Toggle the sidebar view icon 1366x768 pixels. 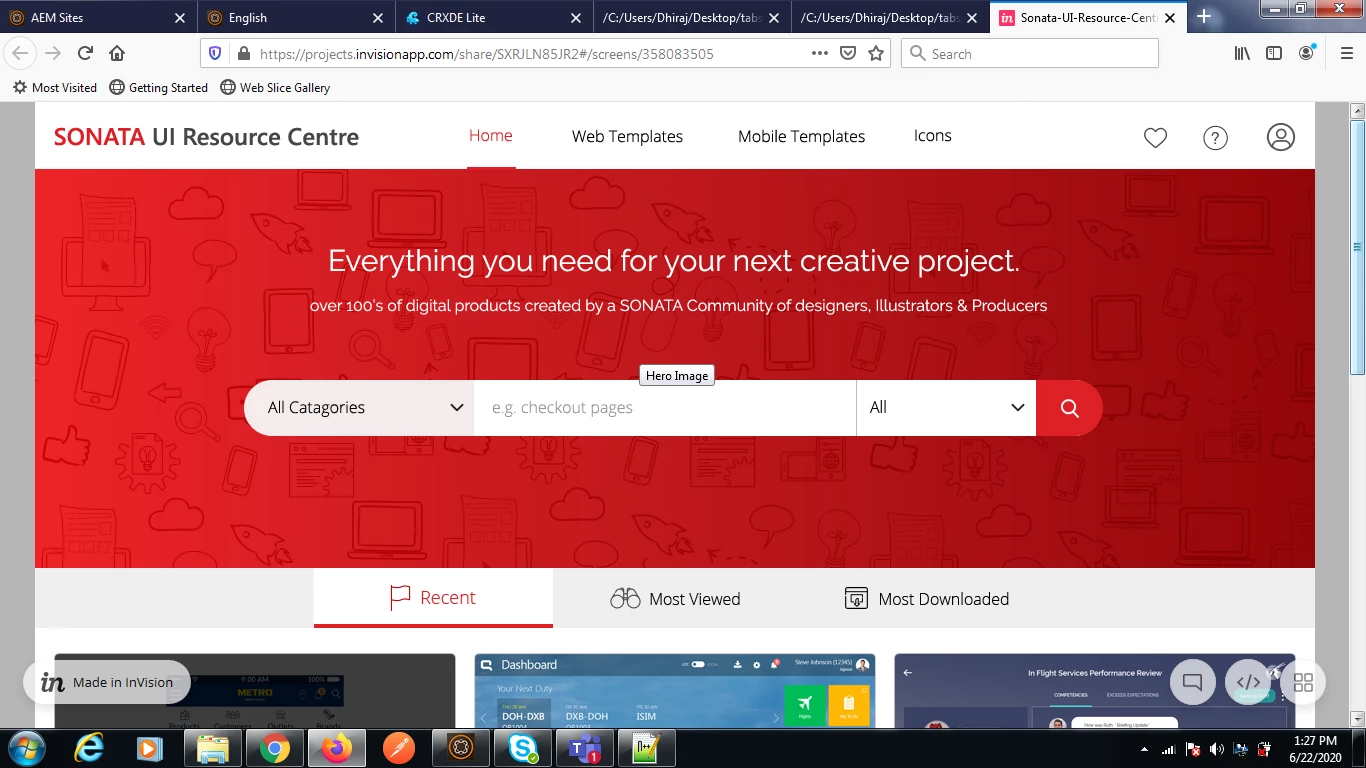tap(1274, 54)
